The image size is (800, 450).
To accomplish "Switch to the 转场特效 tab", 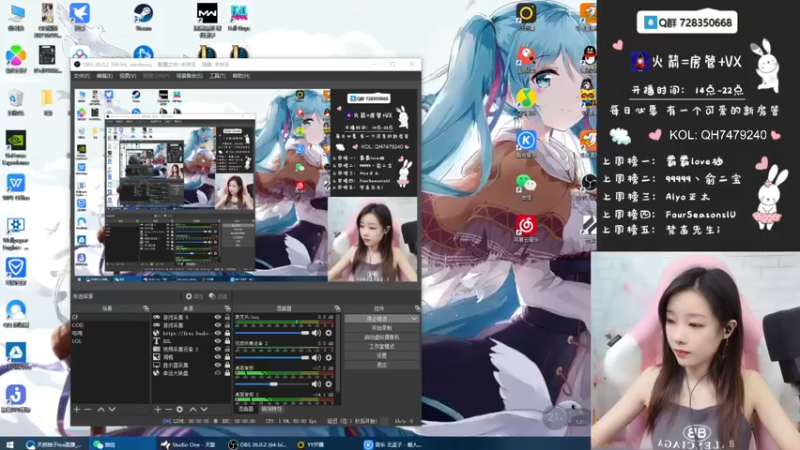I will tap(271, 409).
